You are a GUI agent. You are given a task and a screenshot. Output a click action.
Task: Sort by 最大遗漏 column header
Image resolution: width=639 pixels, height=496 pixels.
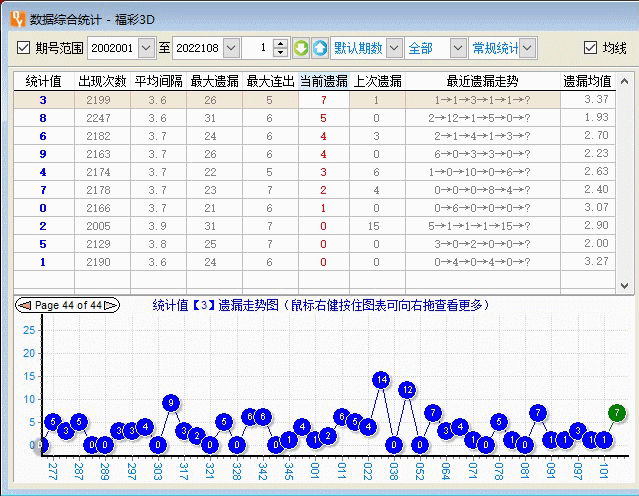214,81
